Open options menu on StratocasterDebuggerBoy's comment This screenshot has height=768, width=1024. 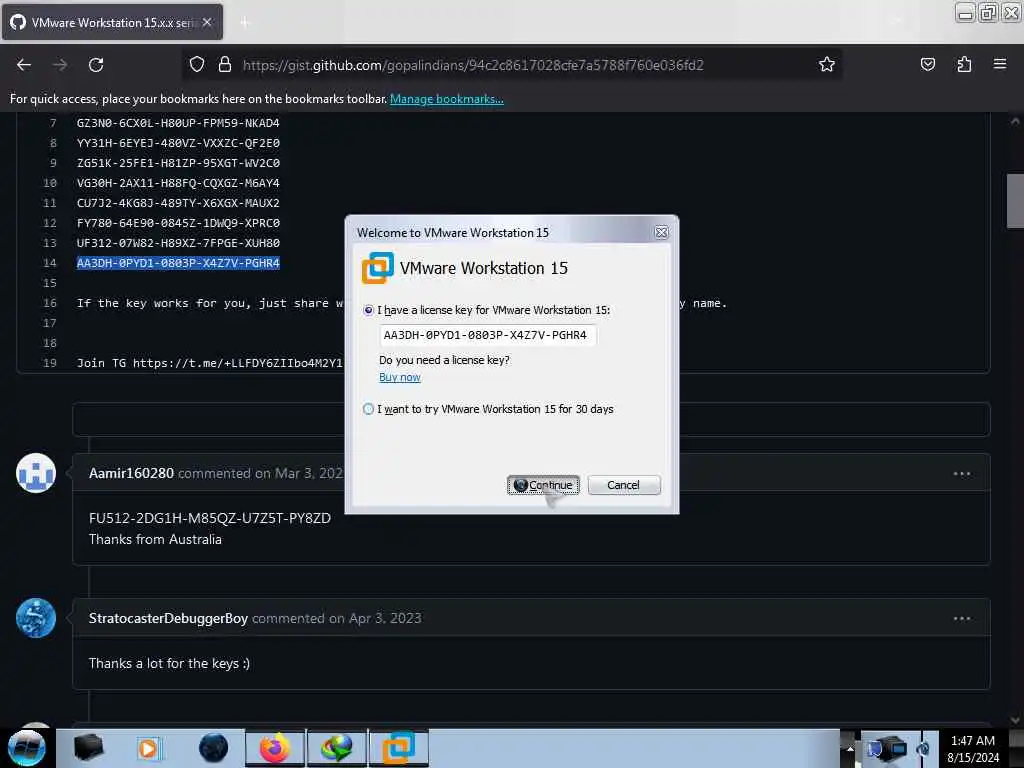pyautogui.click(x=961, y=618)
